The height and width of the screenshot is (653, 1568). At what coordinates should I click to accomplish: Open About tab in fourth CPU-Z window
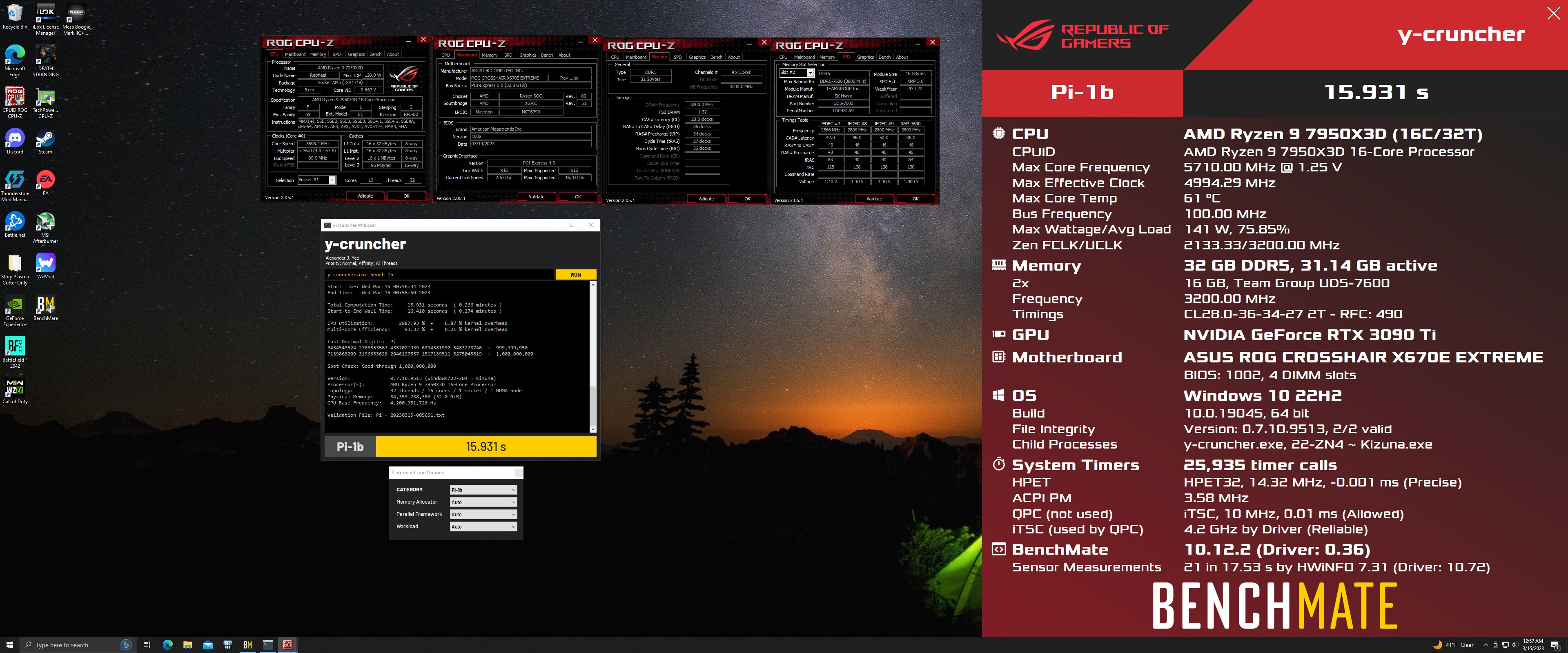click(x=902, y=57)
